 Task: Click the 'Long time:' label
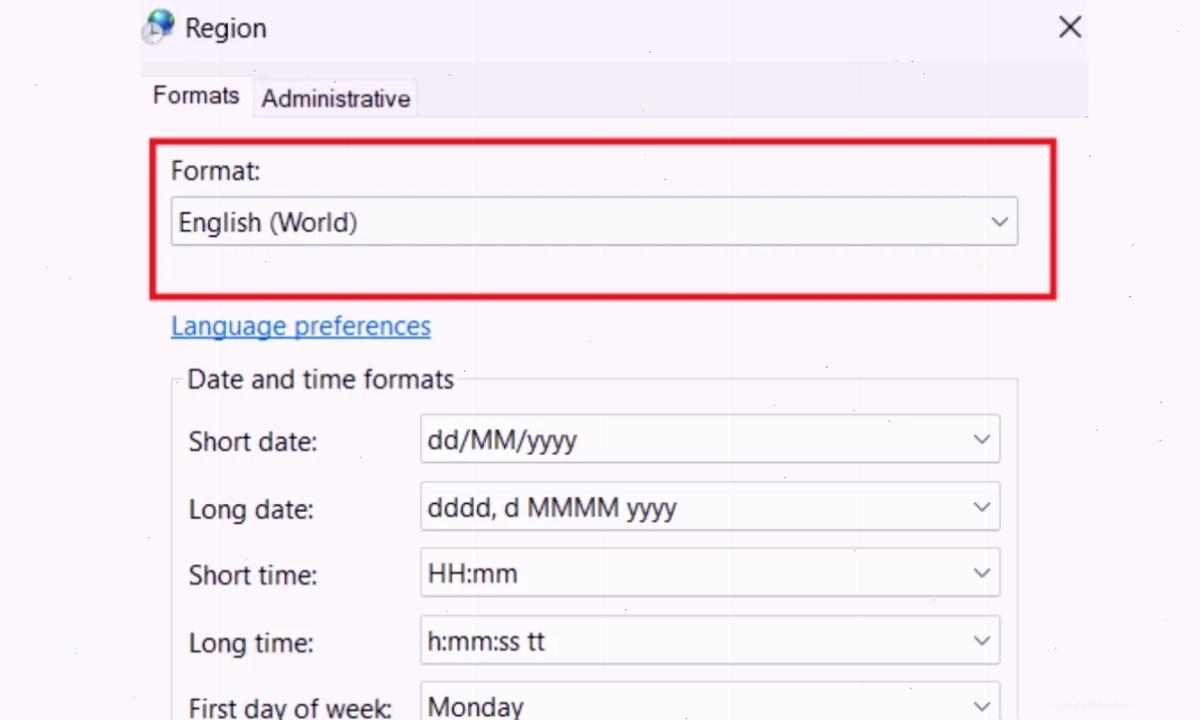click(x=251, y=643)
